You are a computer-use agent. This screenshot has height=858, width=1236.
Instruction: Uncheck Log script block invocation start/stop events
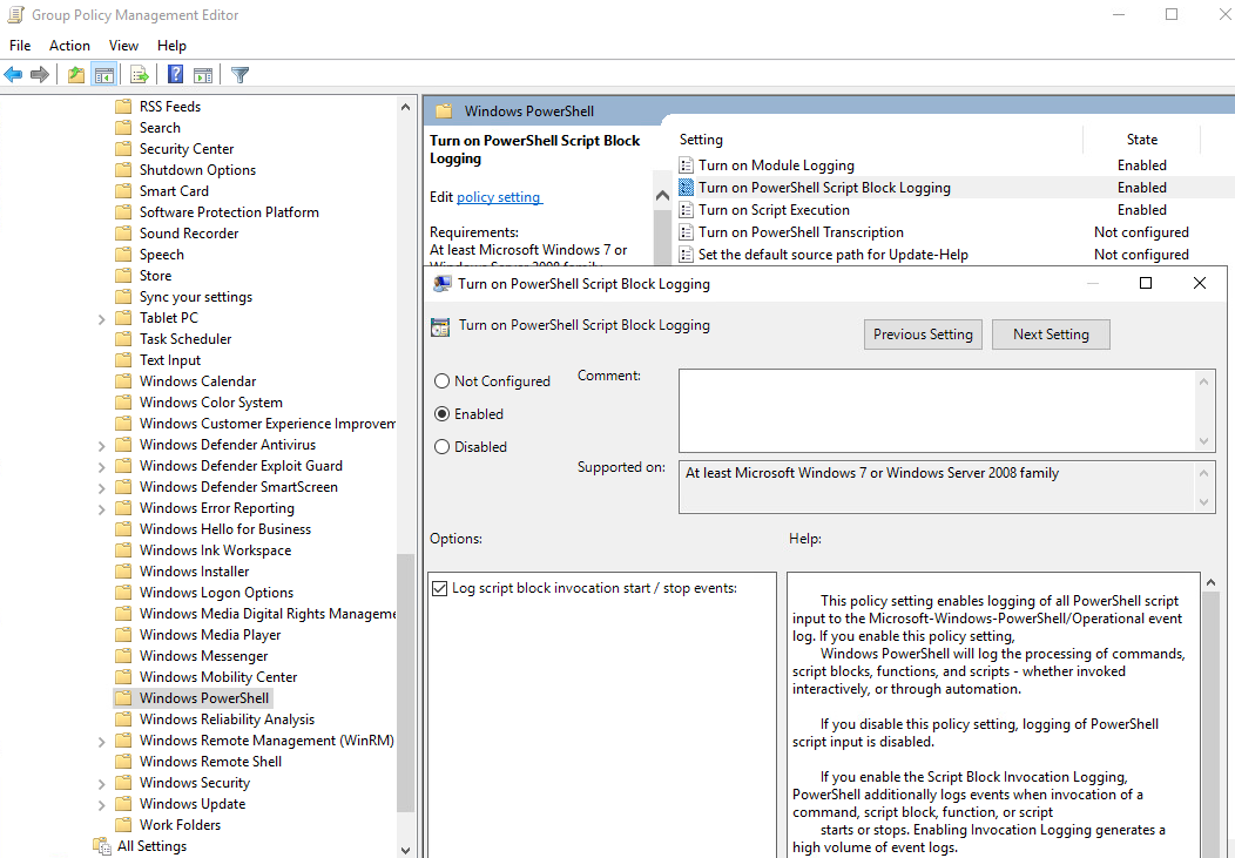click(439, 588)
